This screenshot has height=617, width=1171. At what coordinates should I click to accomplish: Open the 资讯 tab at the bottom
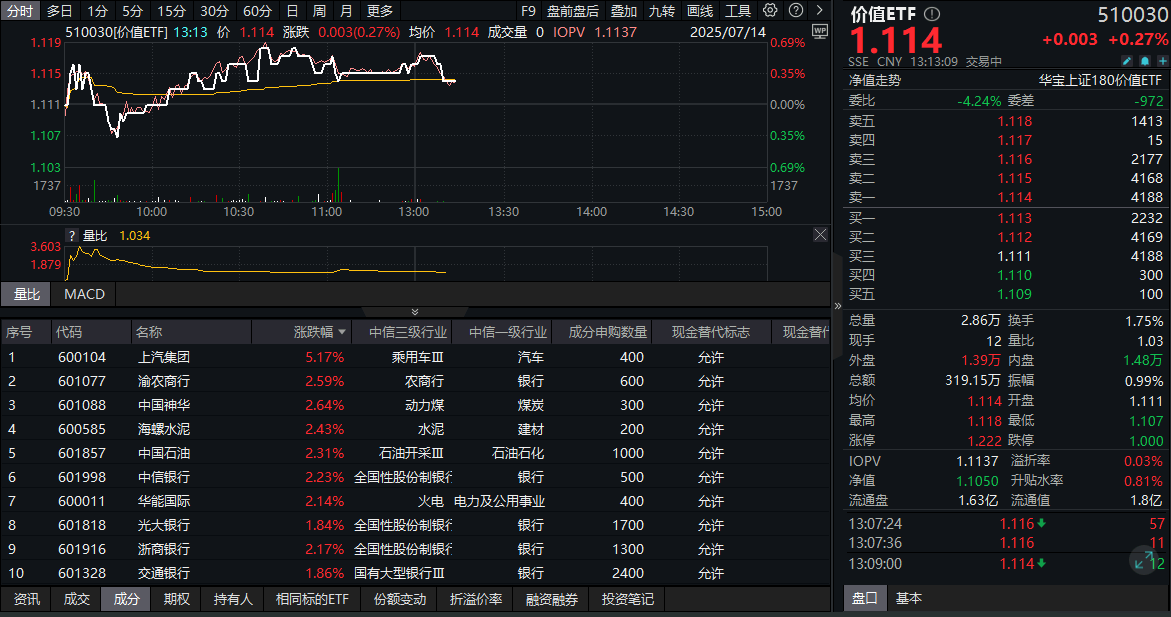point(25,600)
